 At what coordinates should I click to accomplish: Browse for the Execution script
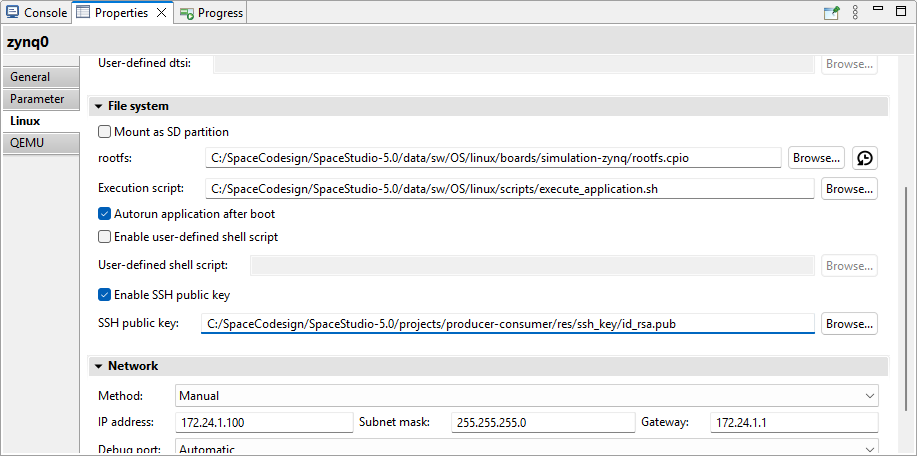[849, 188]
